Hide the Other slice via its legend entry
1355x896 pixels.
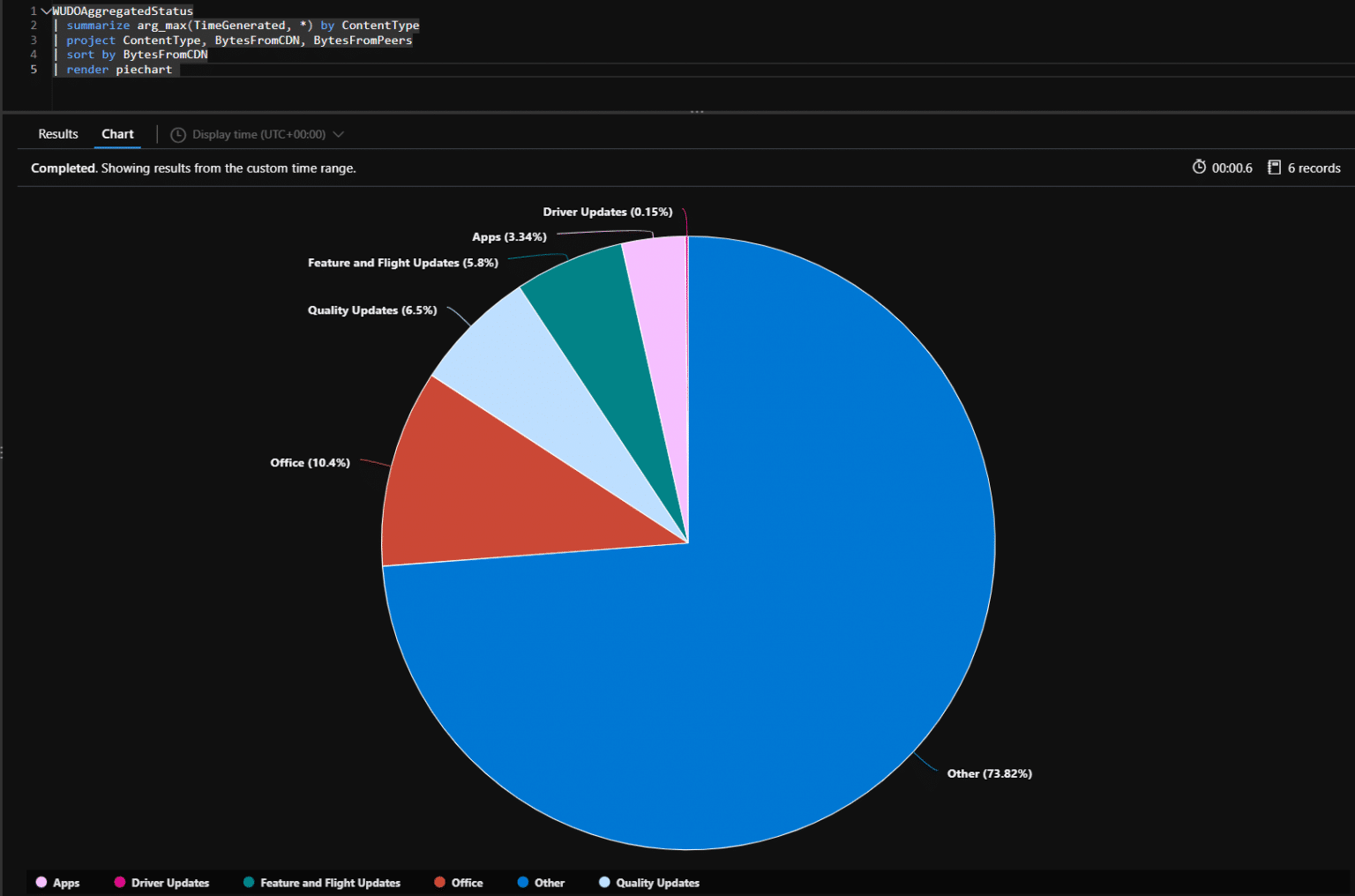tap(548, 882)
